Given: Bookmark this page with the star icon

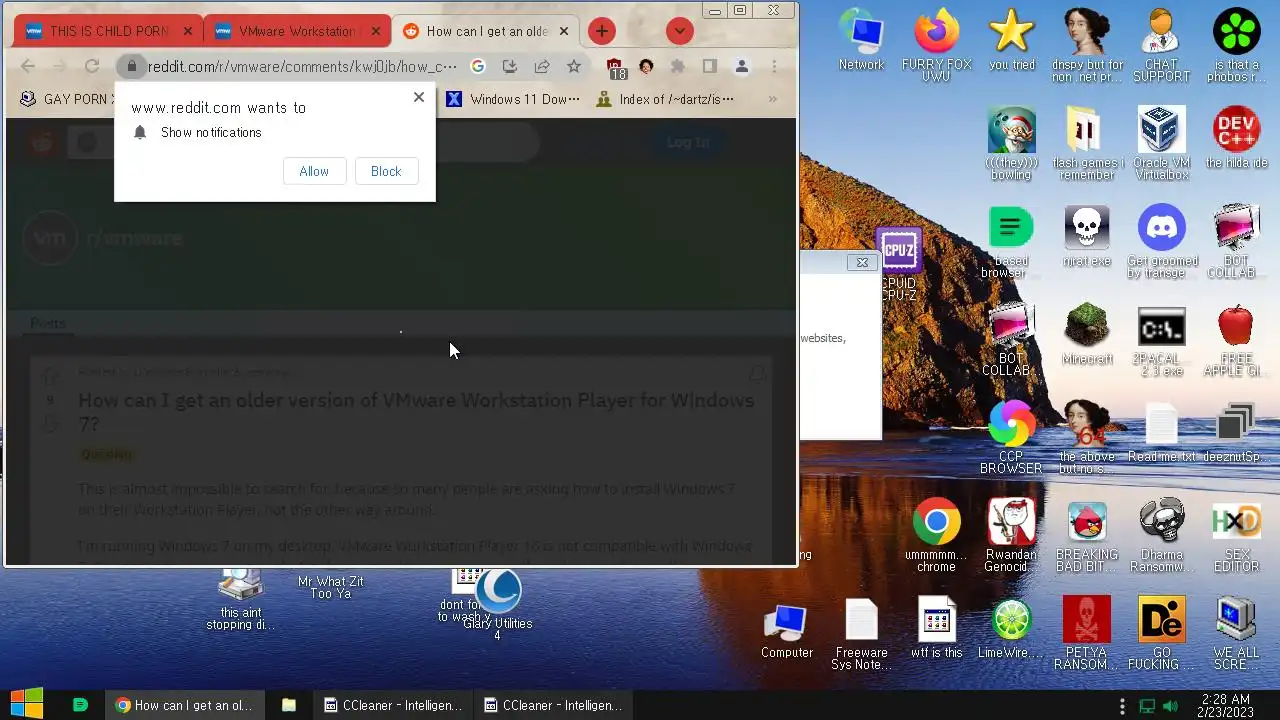Looking at the screenshot, I should 574,66.
